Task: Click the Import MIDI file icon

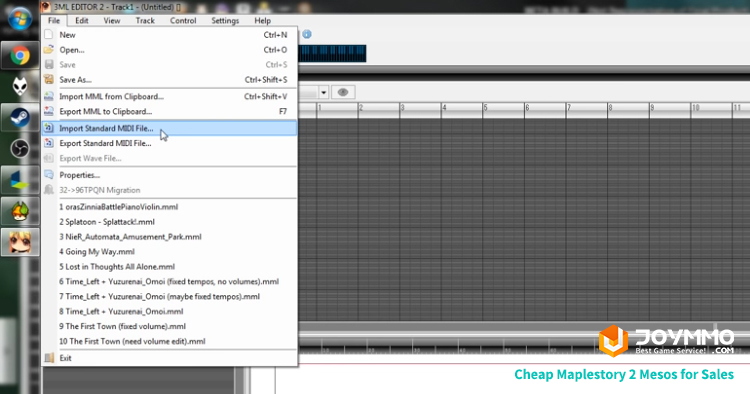Action: click(49, 128)
